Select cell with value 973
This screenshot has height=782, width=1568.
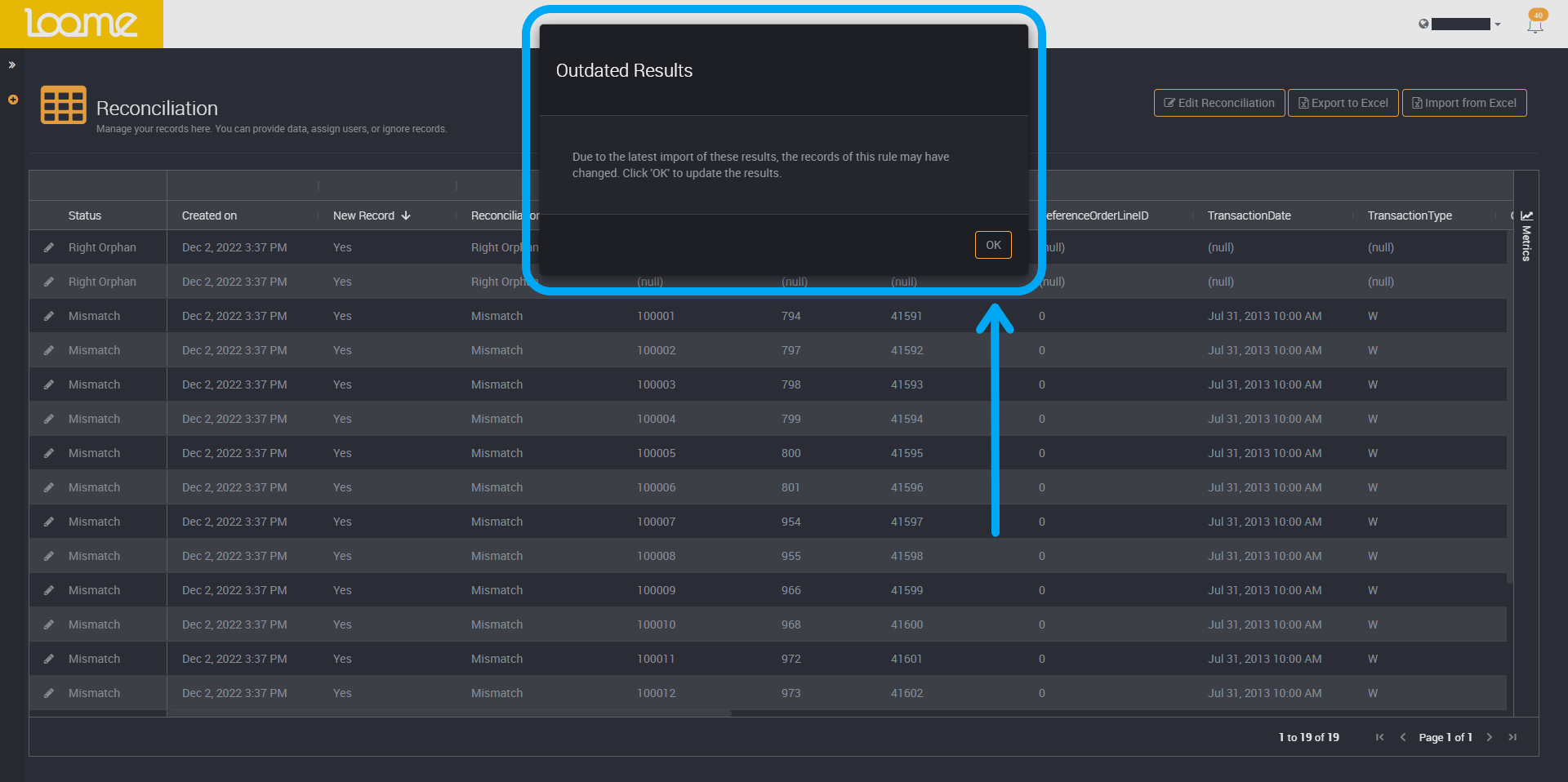(x=791, y=693)
